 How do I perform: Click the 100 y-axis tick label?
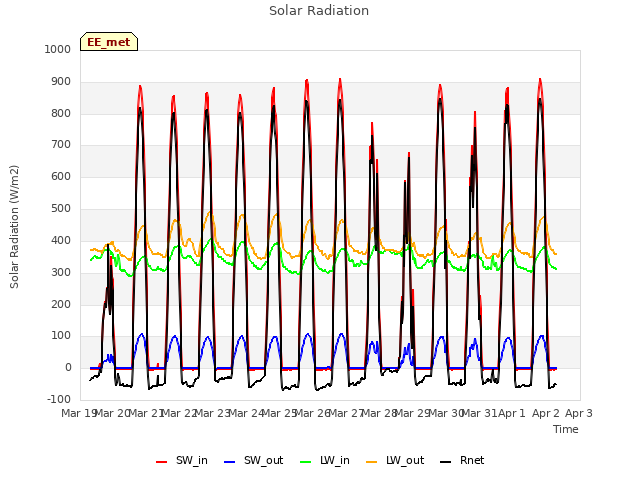61,336
